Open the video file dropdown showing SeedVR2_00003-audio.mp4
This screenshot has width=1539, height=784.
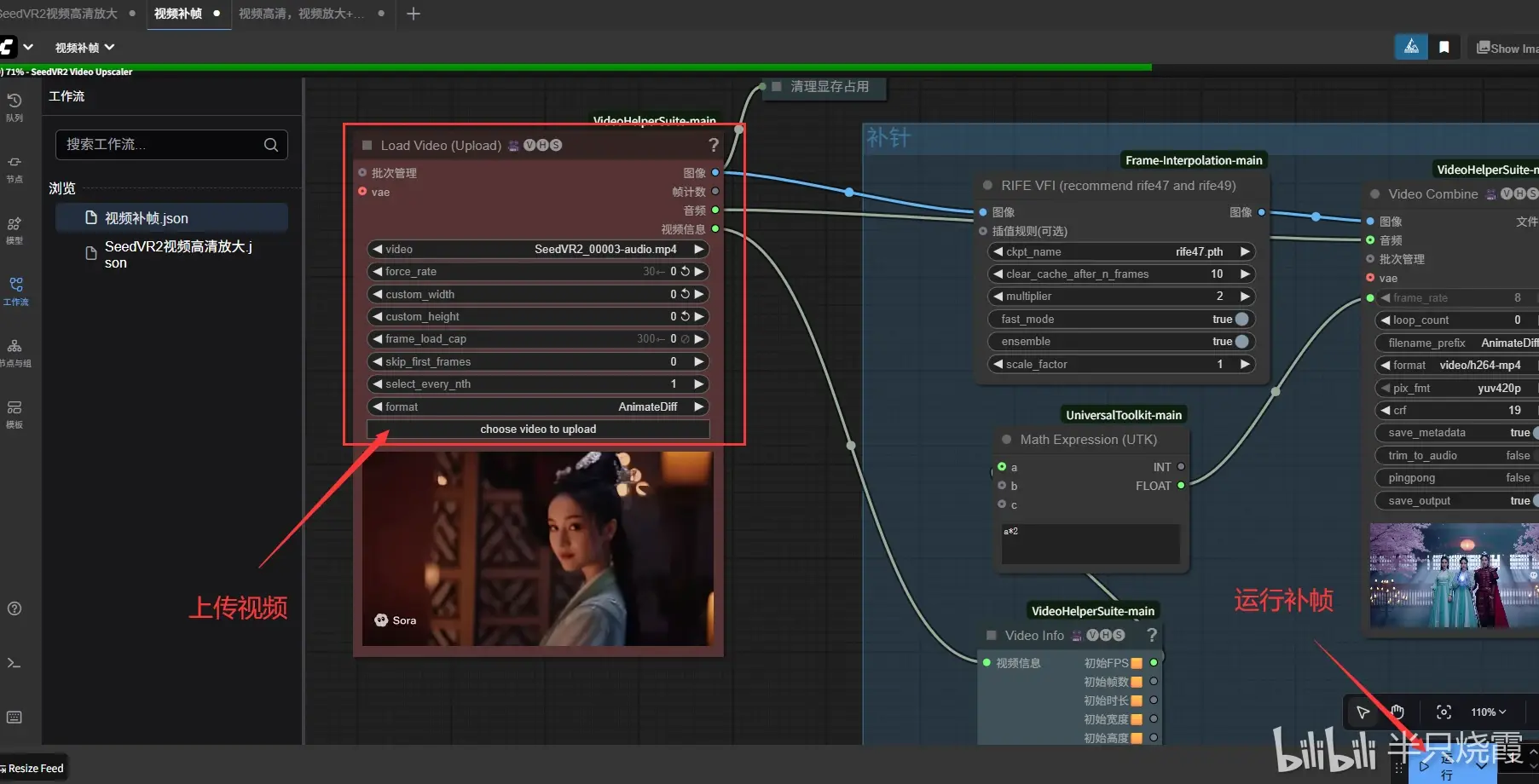click(538, 250)
